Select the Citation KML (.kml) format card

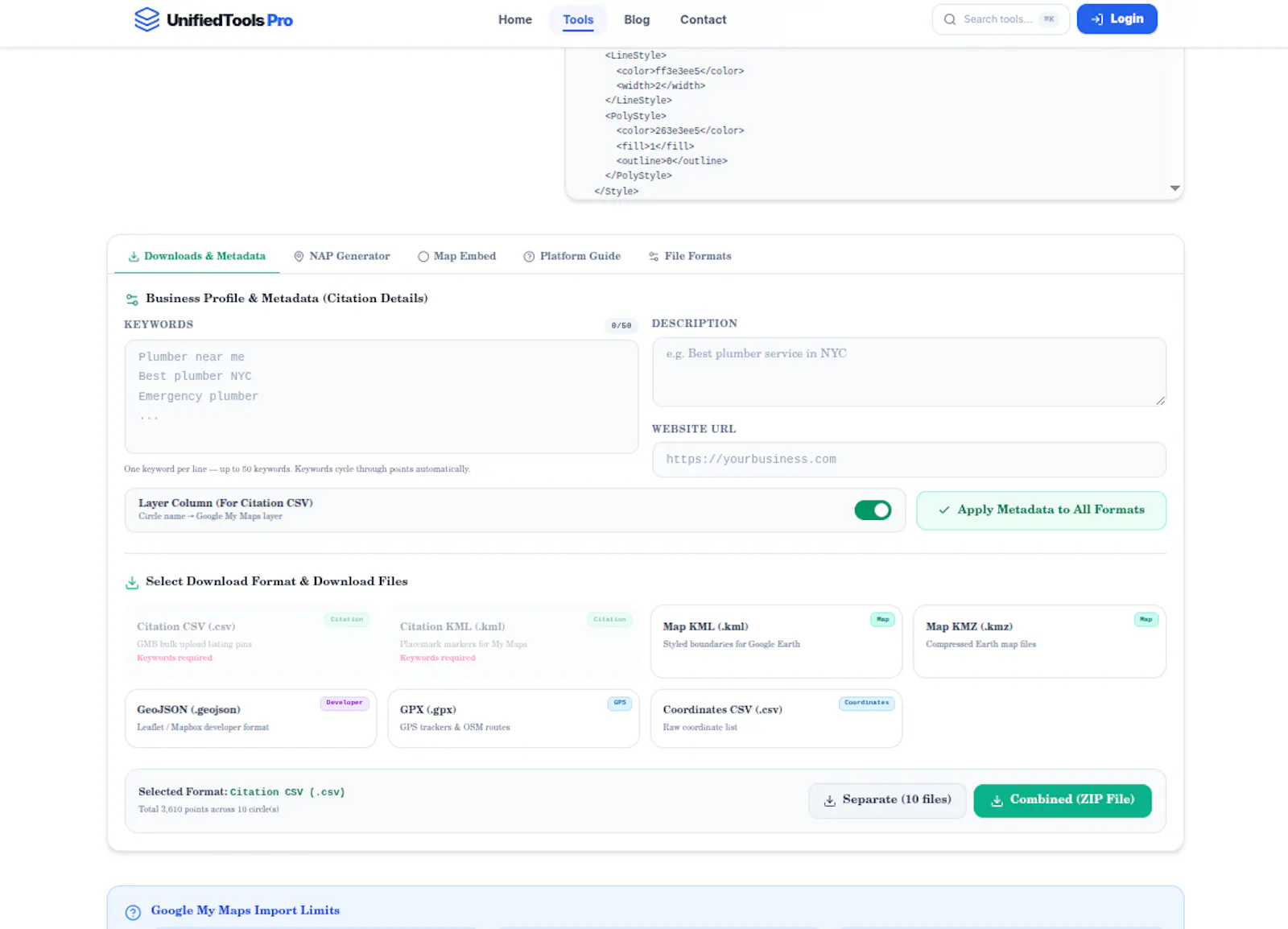click(514, 642)
